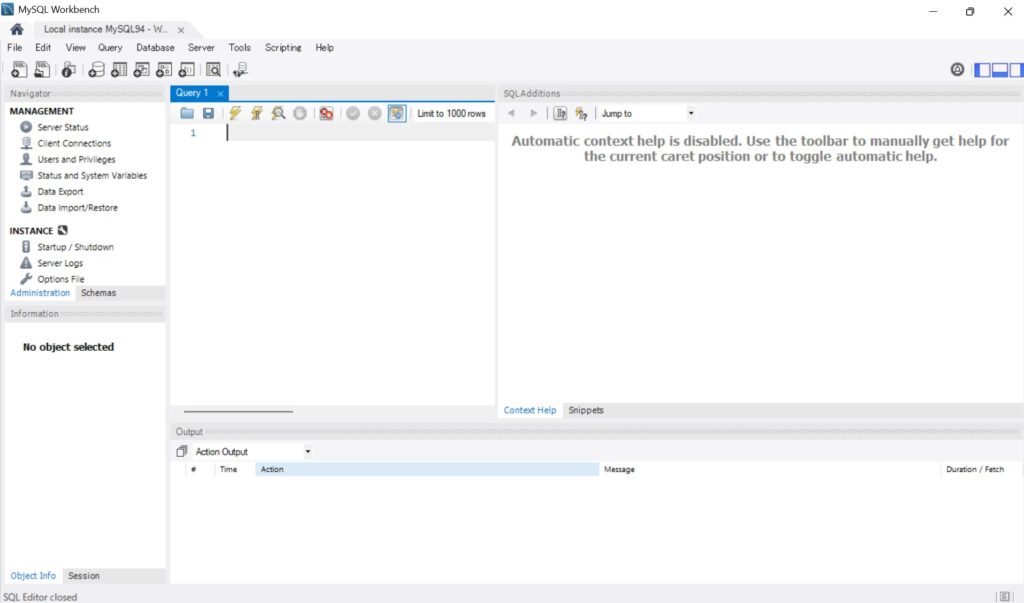Rollback the current transaction X icon
This screenshot has height=603, width=1024.
point(374,113)
